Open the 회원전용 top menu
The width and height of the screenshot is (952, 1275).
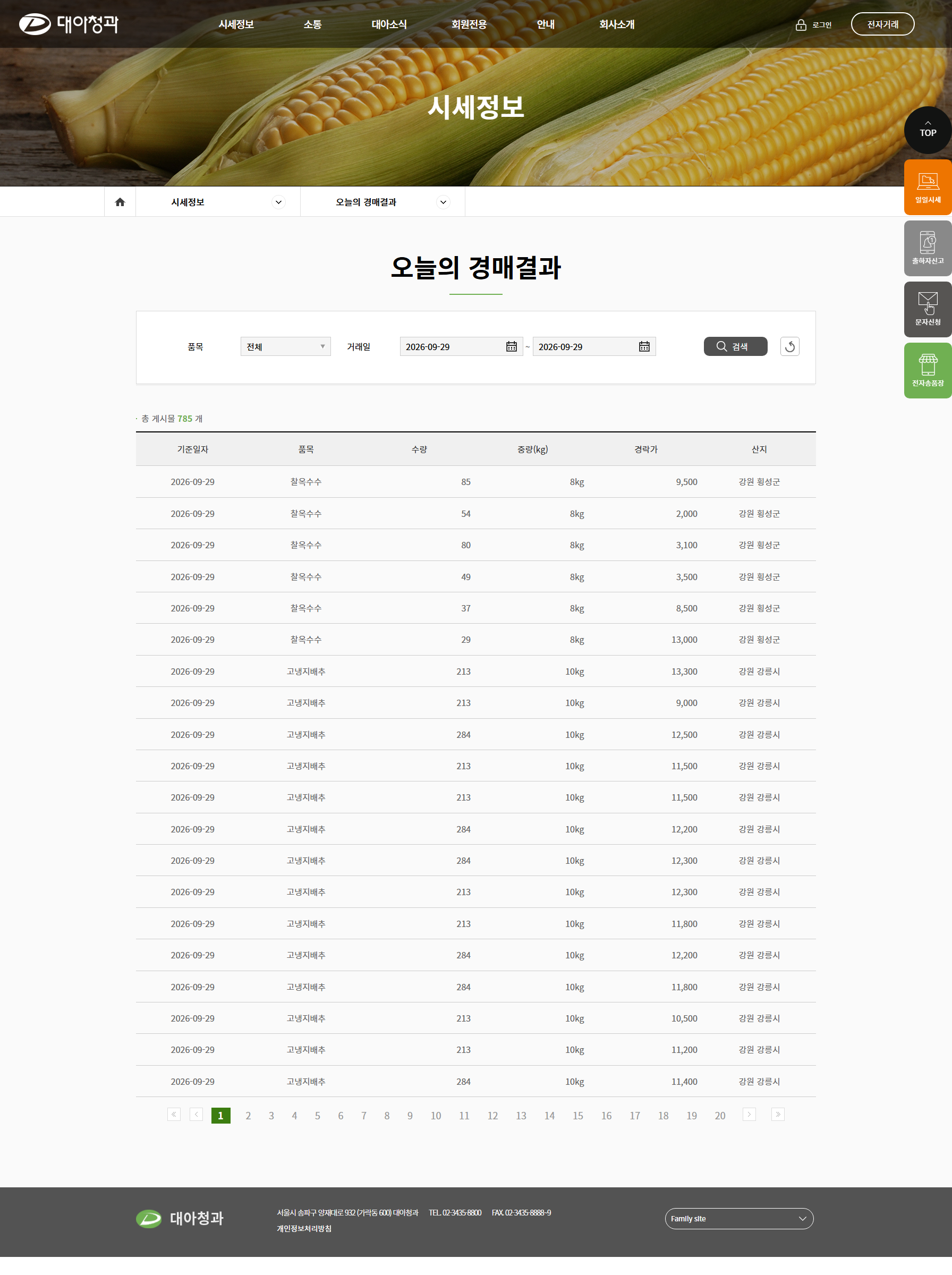point(469,24)
